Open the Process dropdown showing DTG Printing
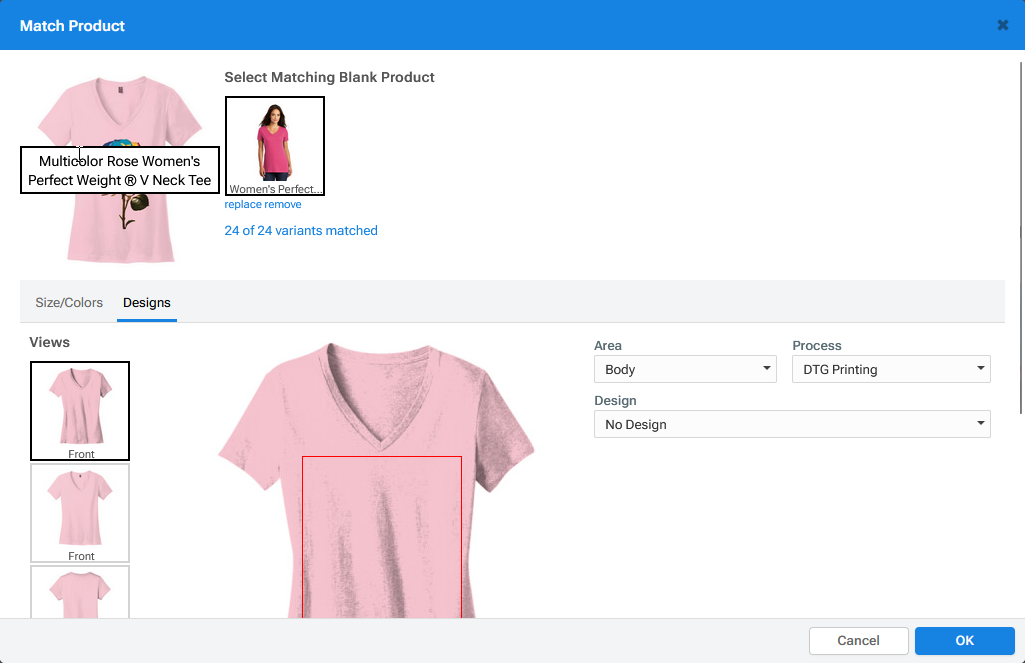1025x663 pixels. [891, 370]
